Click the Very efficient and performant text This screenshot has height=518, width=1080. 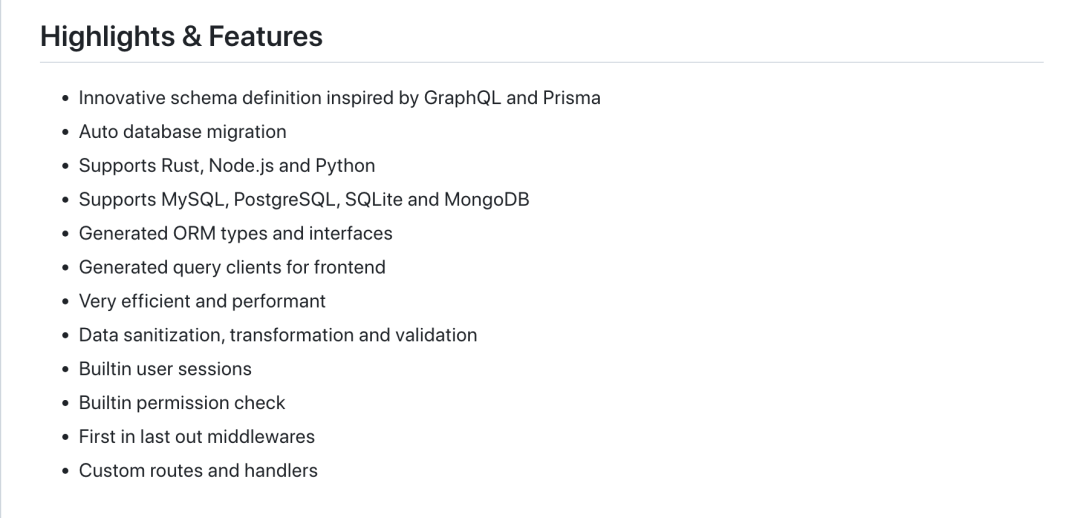click(x=202, y=301)
